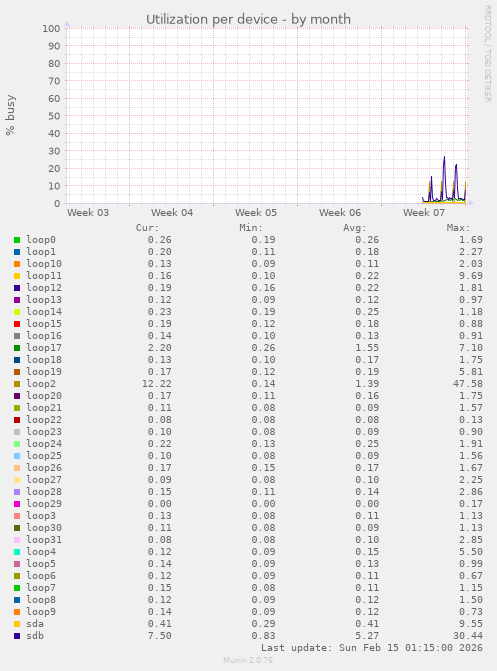The height and width of the screenshot is (671, 497).
Task: Select the 'Week 04' x-axis label
Action: [172, 213]
